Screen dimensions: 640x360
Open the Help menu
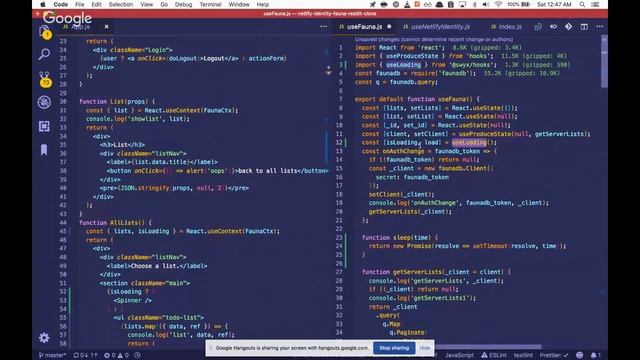pos(262,4)
